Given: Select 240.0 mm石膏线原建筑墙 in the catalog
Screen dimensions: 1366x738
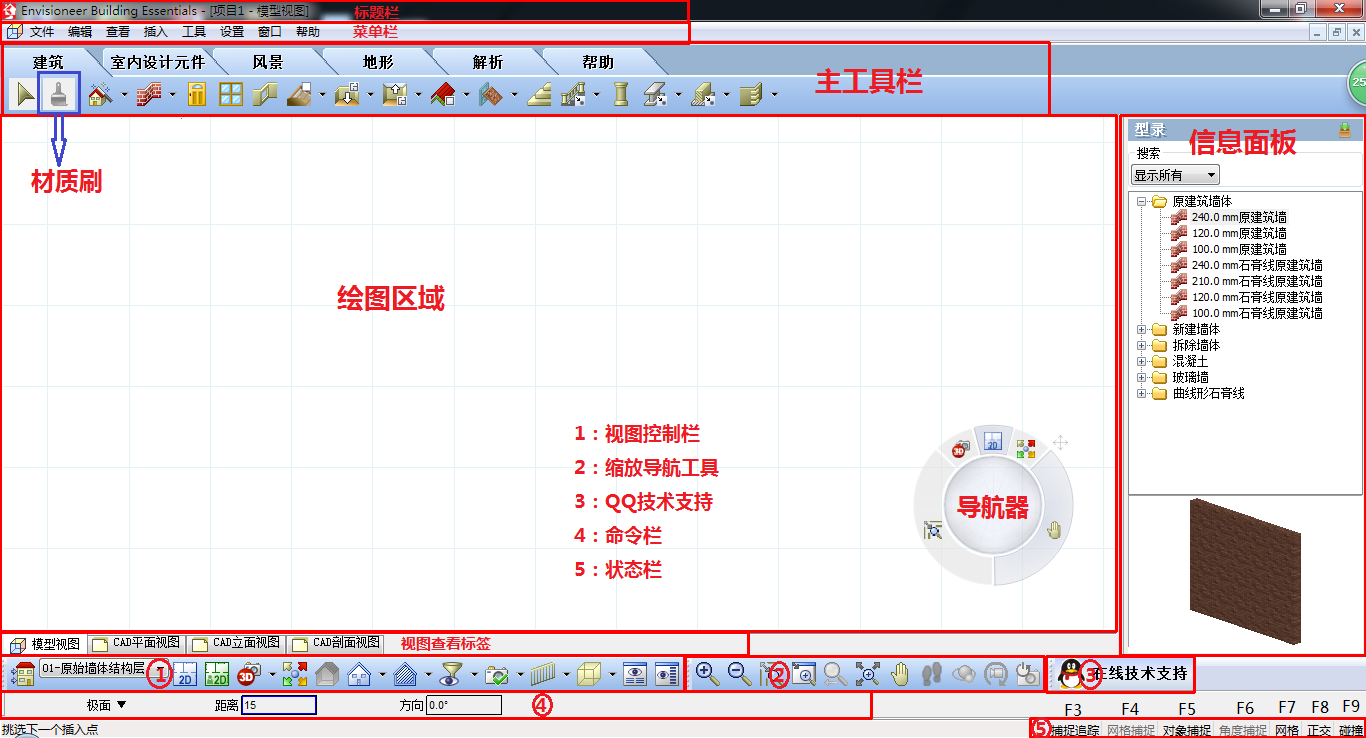Looking at the screenshot, I should (1257, 265).
